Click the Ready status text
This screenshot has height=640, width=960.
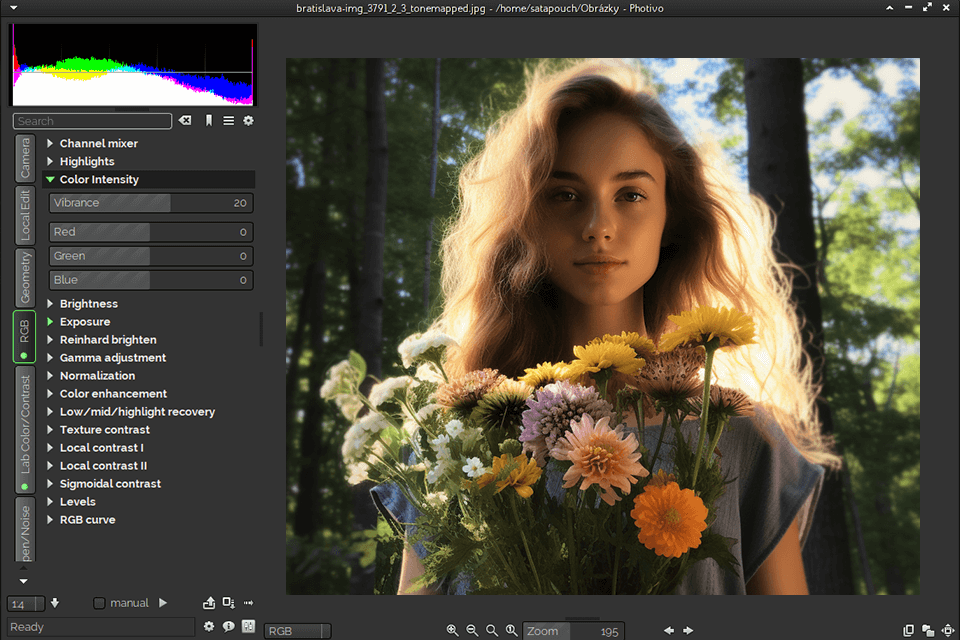click(x=27, y=627)
